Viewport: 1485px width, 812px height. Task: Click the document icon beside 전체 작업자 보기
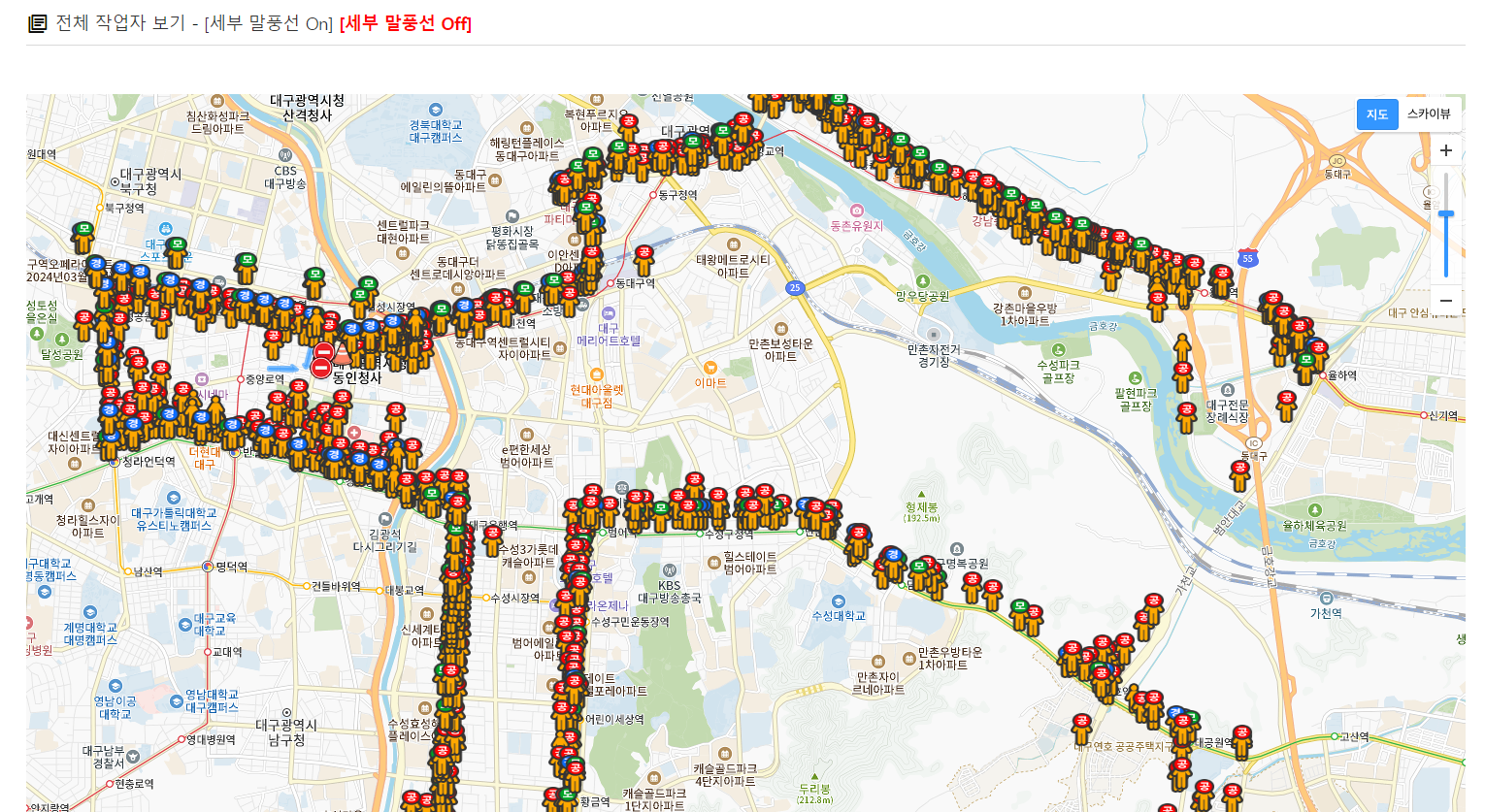click(37, 23)
